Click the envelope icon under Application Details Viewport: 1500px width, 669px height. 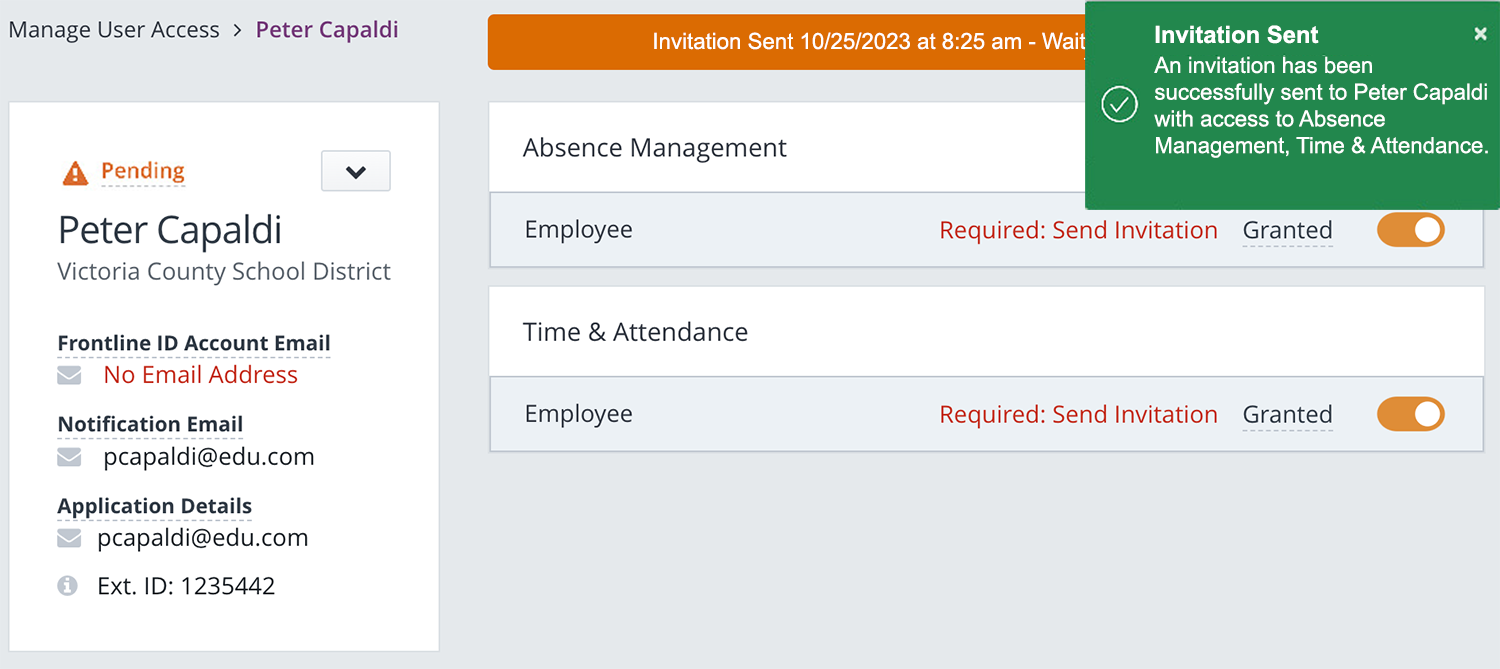(x=69, y=538)
